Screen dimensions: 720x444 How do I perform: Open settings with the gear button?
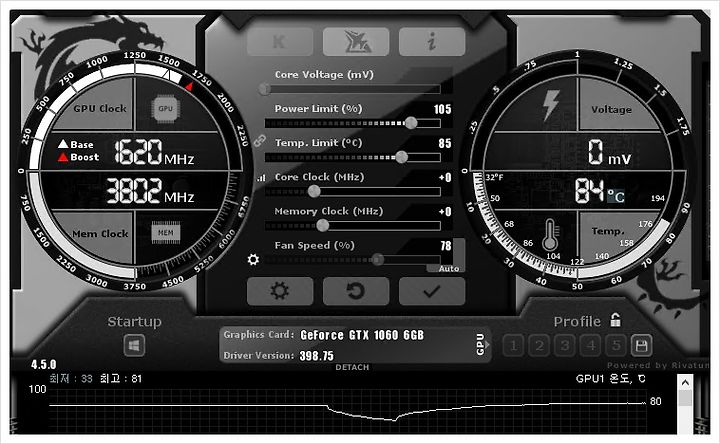coord(280,291)
